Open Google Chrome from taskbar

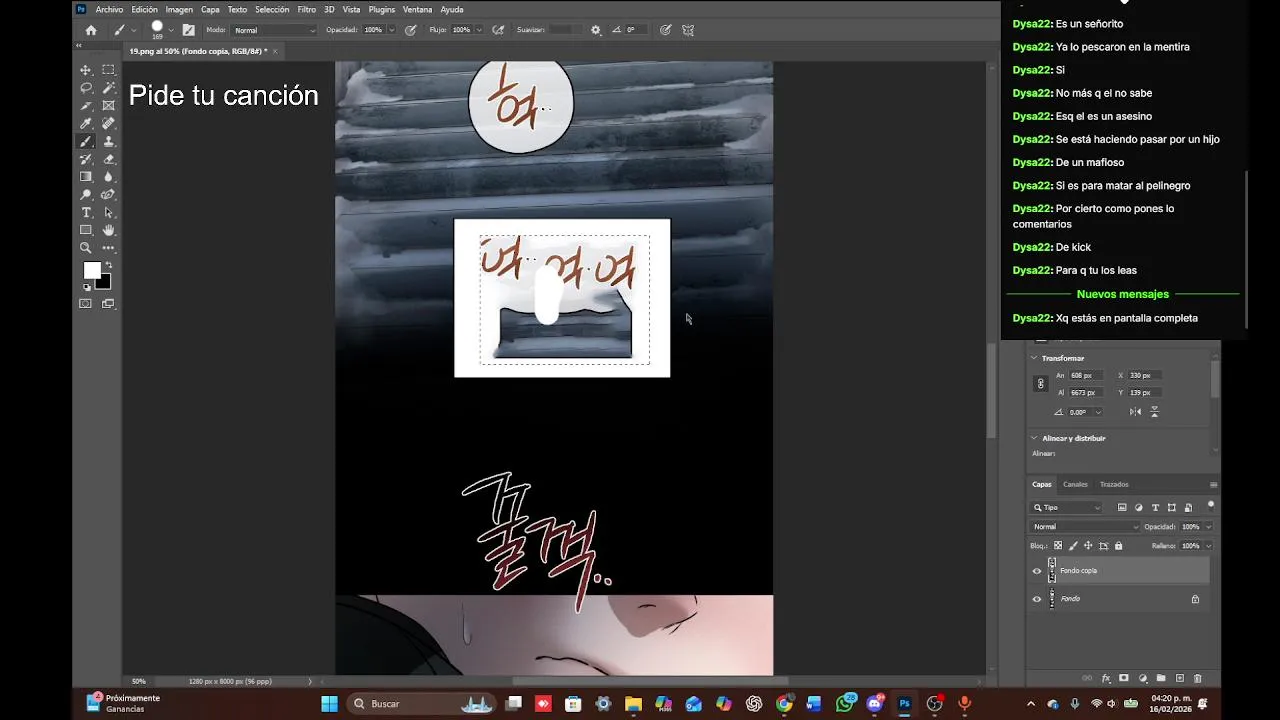pos(784,704)
